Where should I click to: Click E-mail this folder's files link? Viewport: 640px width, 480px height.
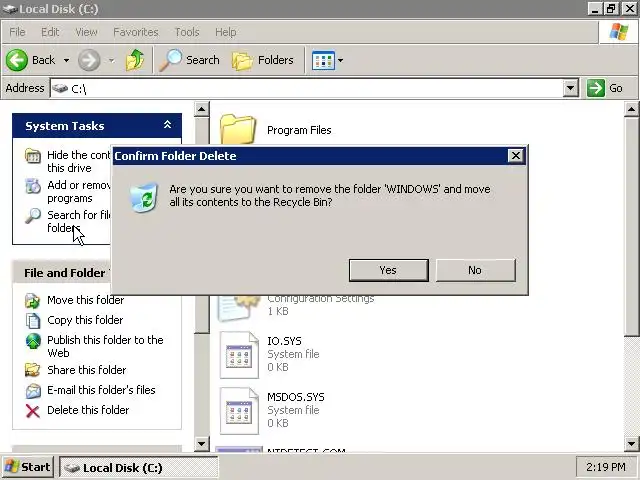pyautogui.click(x=101, y=390)
